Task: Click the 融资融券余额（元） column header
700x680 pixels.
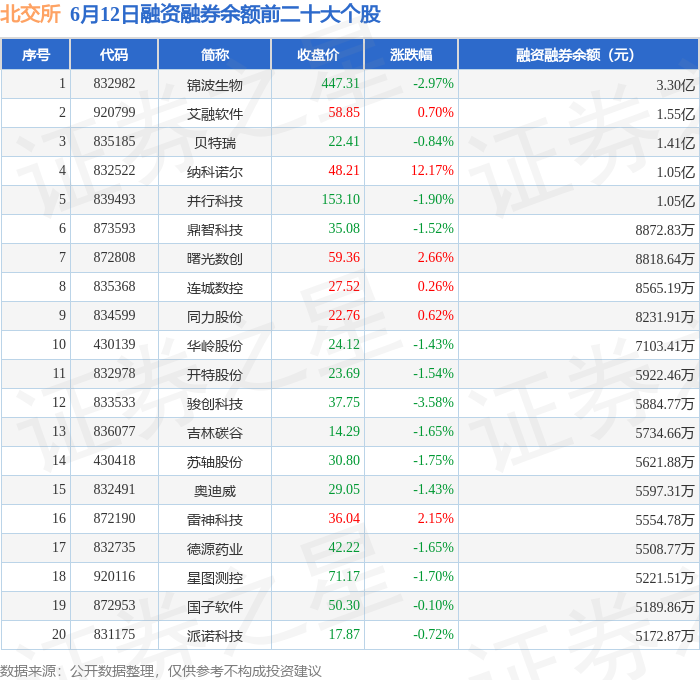Action: 579,54
